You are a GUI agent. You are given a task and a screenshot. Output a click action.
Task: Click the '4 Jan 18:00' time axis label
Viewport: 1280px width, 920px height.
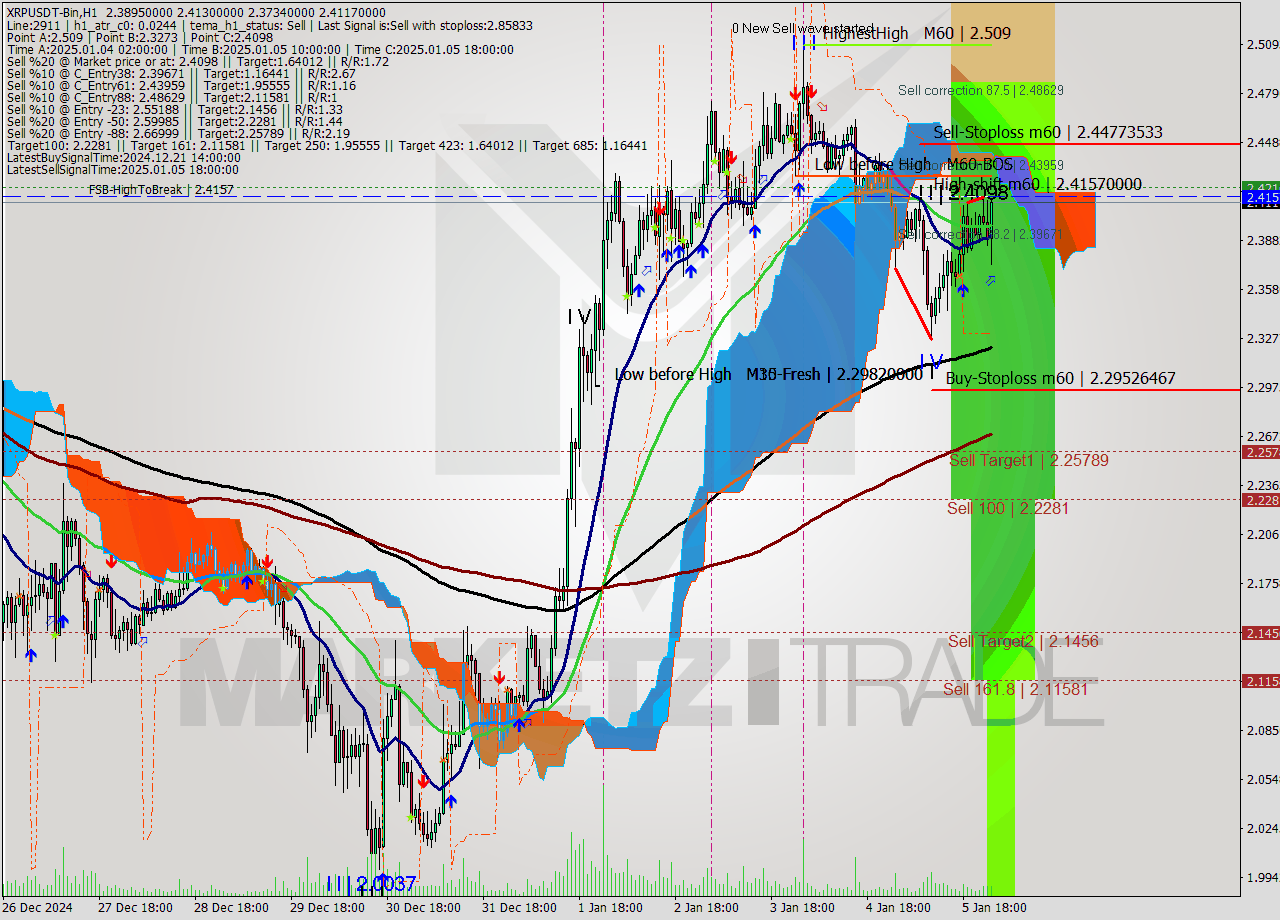coord(898,908)
